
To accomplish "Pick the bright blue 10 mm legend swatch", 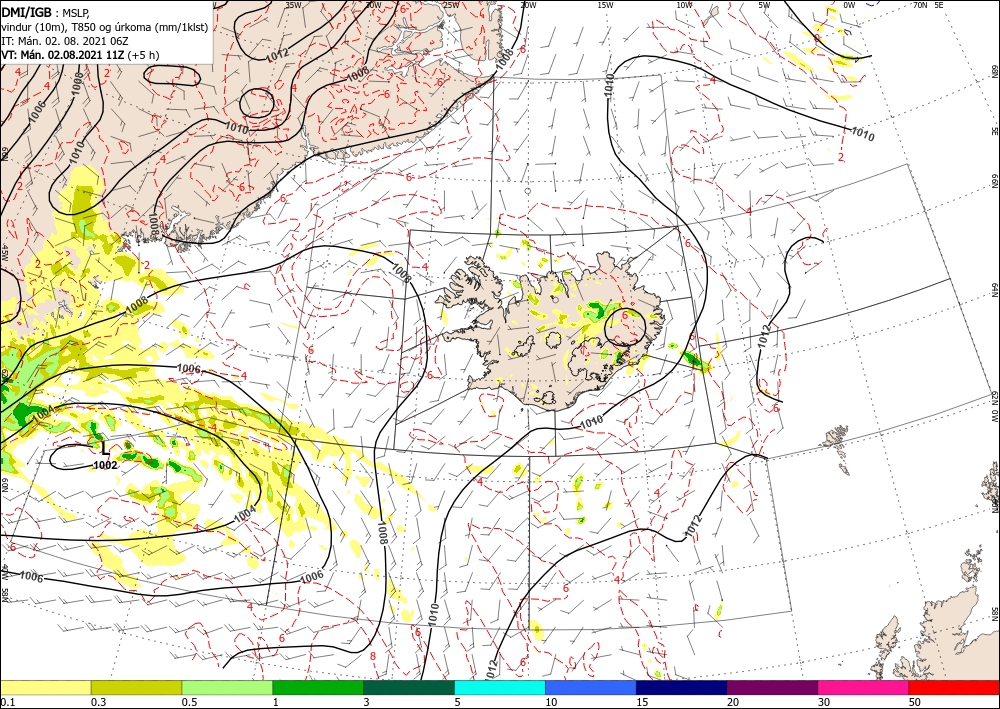I will [591, 687].
